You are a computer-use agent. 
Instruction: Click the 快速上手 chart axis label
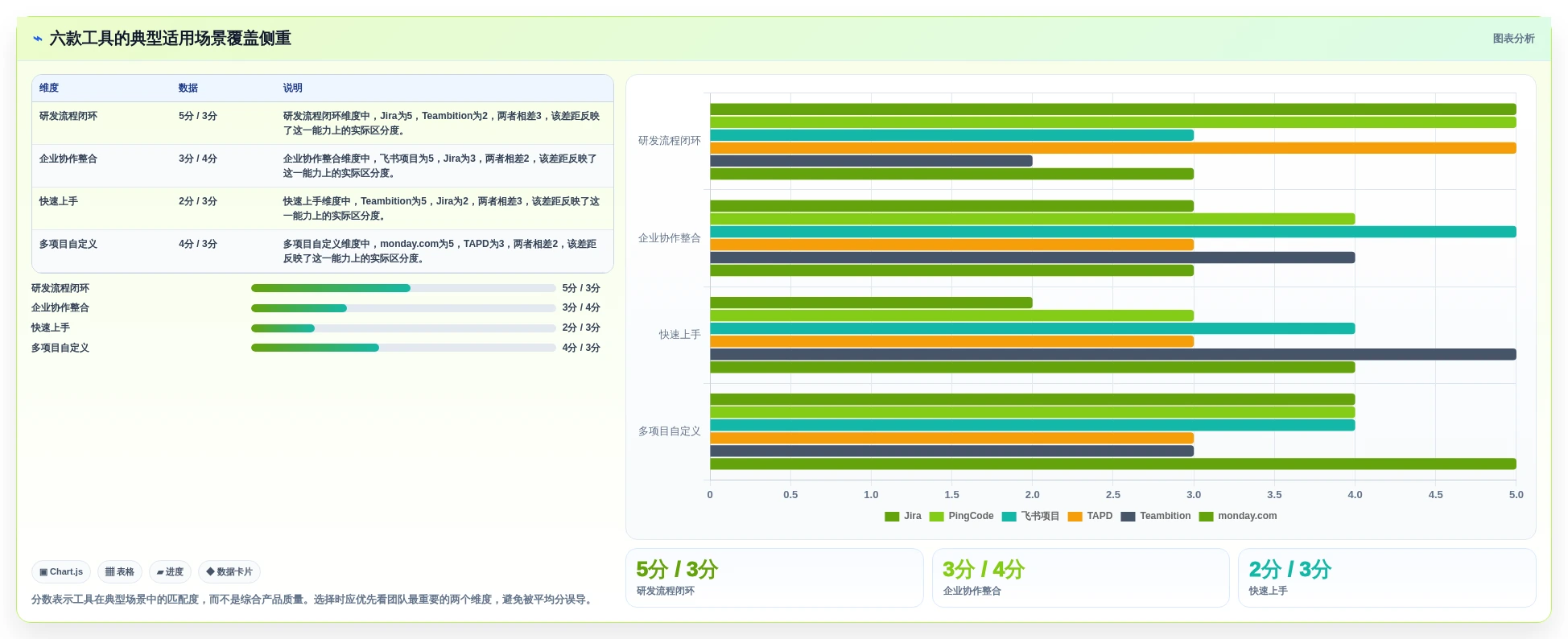[680, 335]
